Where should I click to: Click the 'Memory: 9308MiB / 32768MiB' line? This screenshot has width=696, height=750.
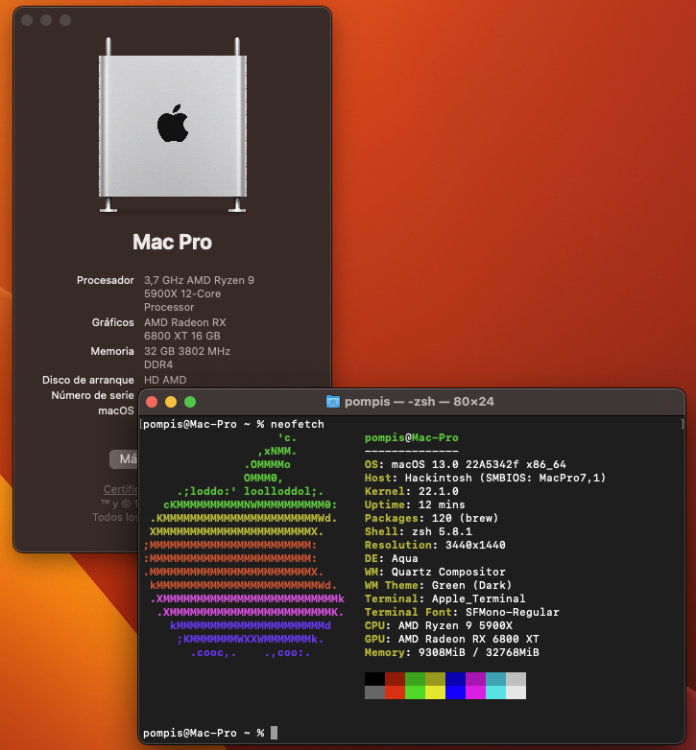pos(452,652)
